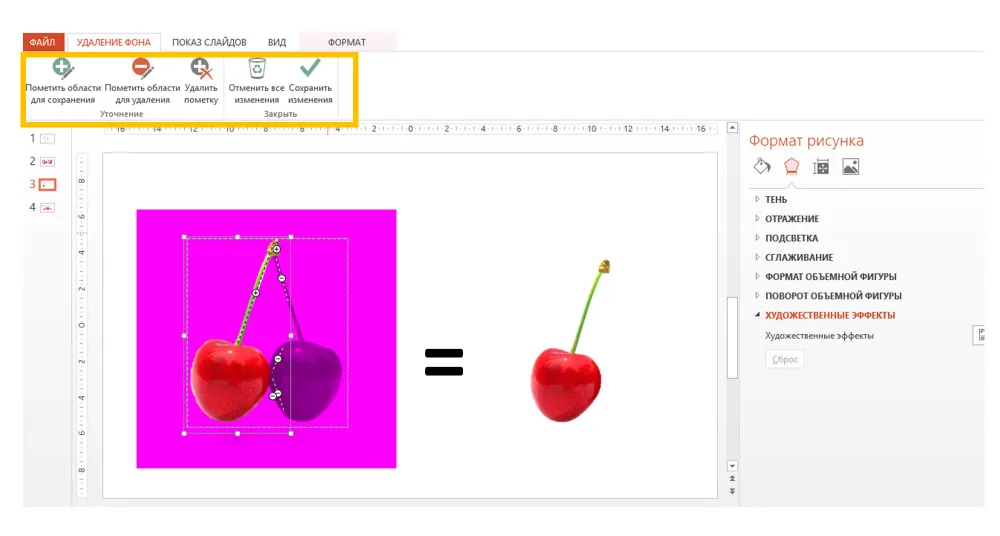Click Художественные эффекты label text
This screenshot has height=536, width=1000.
coord(819,336)
